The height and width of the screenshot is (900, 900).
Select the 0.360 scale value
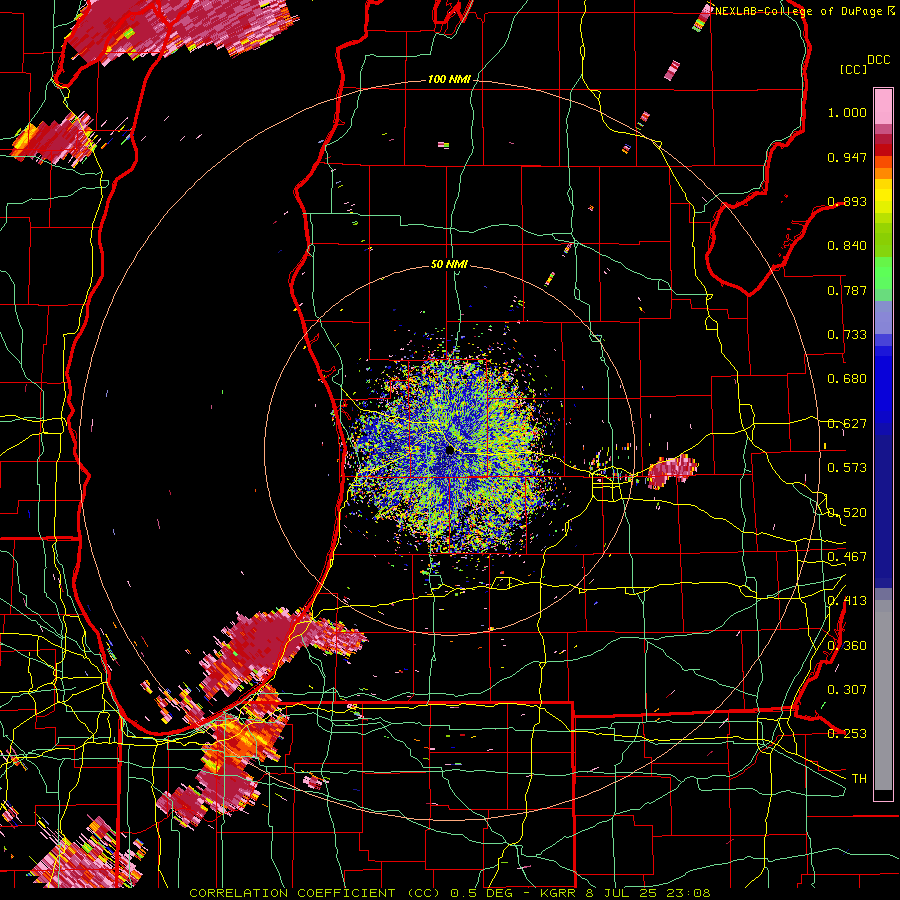pos(847,646)
